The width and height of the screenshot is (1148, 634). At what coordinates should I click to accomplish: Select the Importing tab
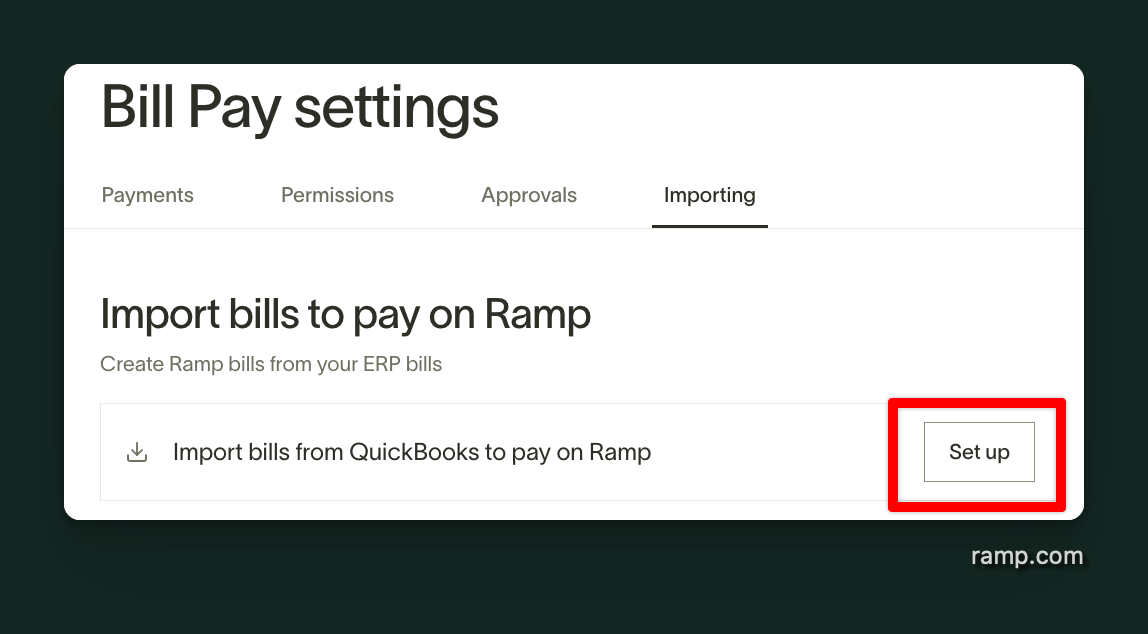[x=710, y=195]
